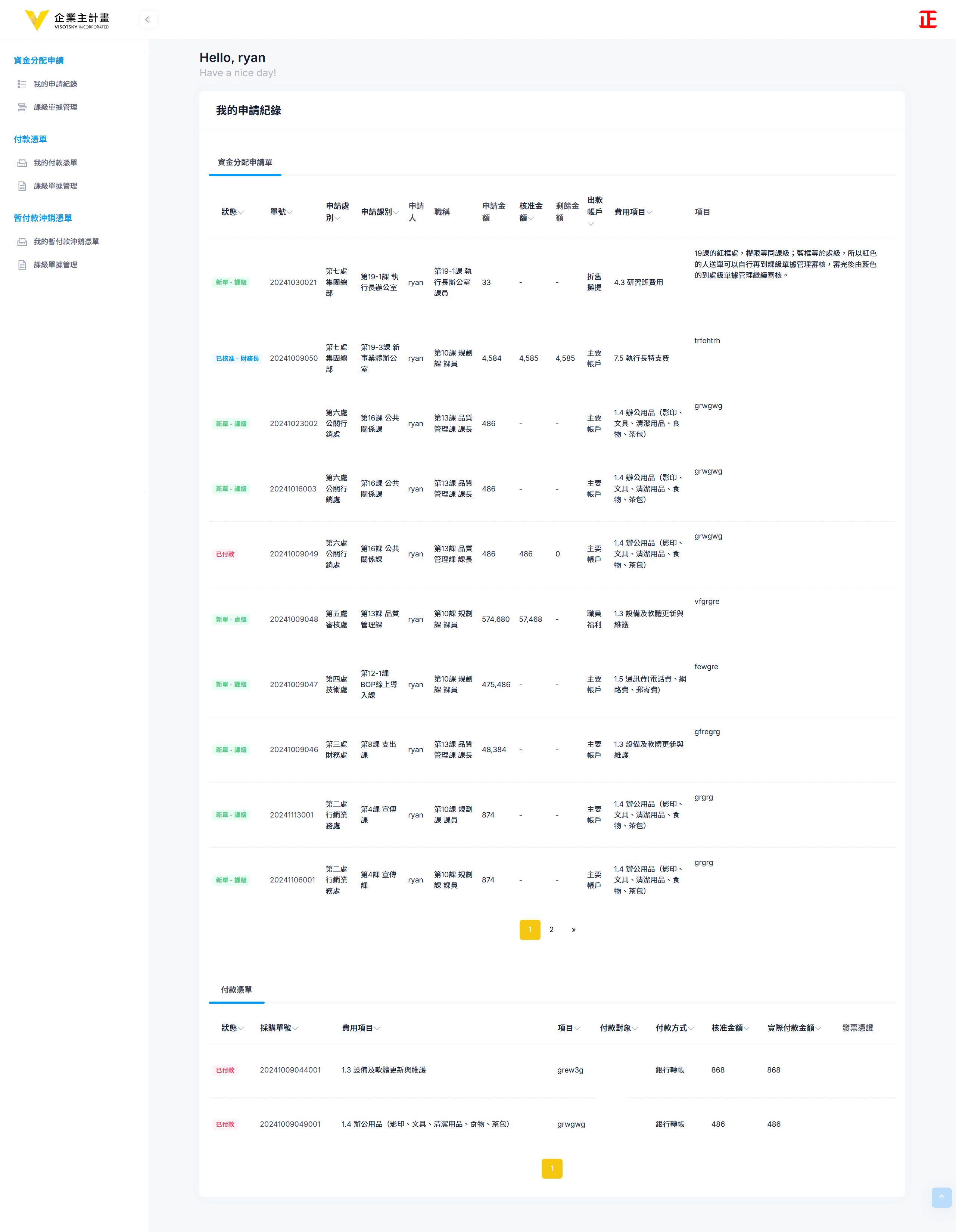
Task: Select the 付款憑單 tab
Action: coord(236,990)
